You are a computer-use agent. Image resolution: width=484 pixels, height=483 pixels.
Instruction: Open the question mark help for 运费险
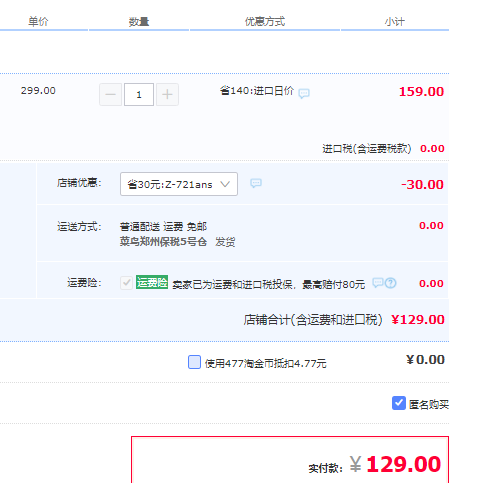tap(391, 283)
